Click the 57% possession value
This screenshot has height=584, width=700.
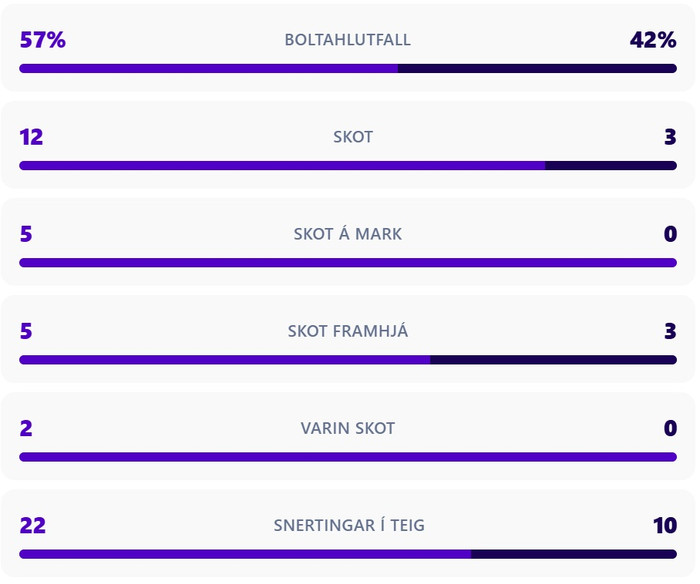pyautogui.click(x=42, y=40)
